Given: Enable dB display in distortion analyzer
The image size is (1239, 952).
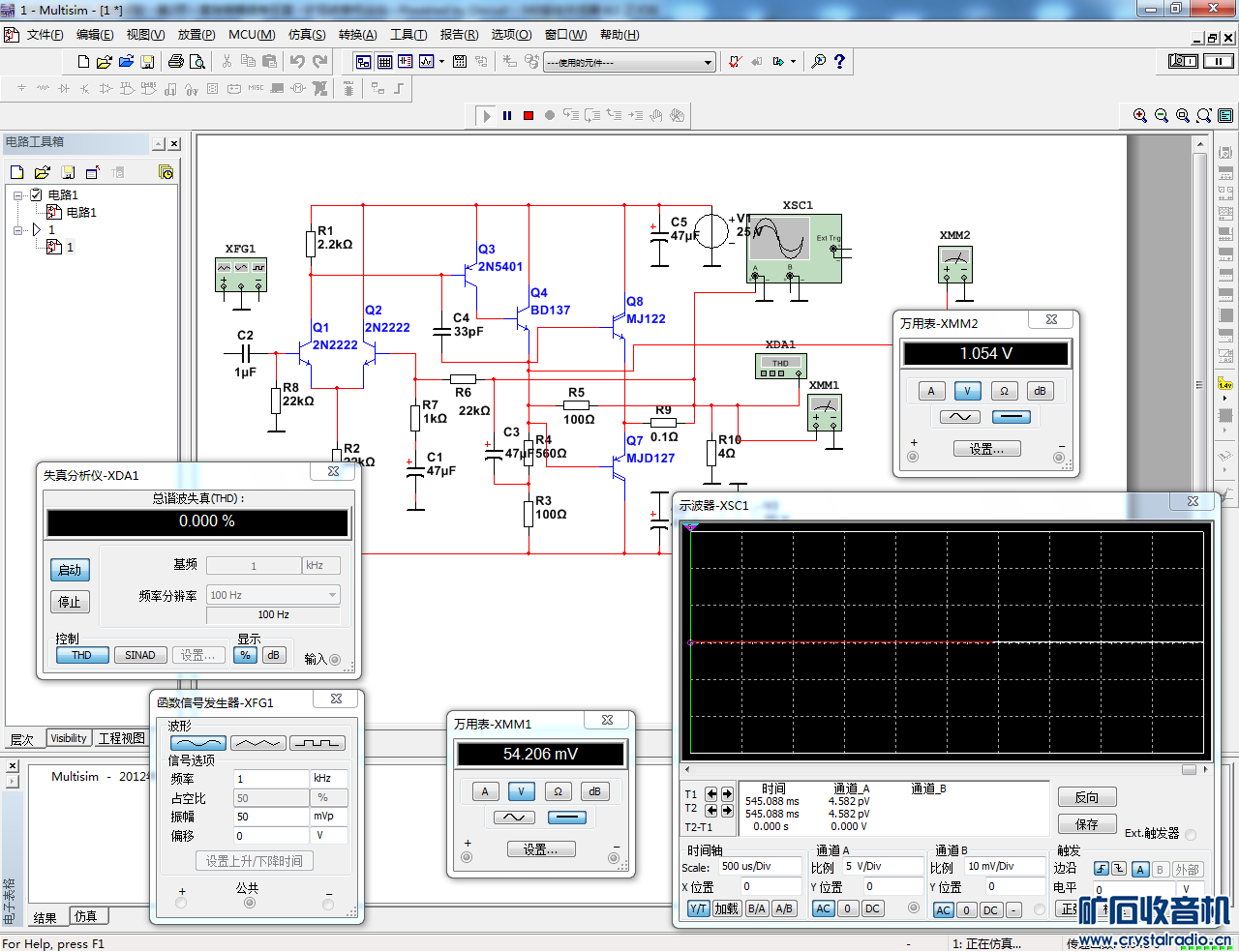Looking at the screenshot, I should pyautogui.click(x=273, y=655).
